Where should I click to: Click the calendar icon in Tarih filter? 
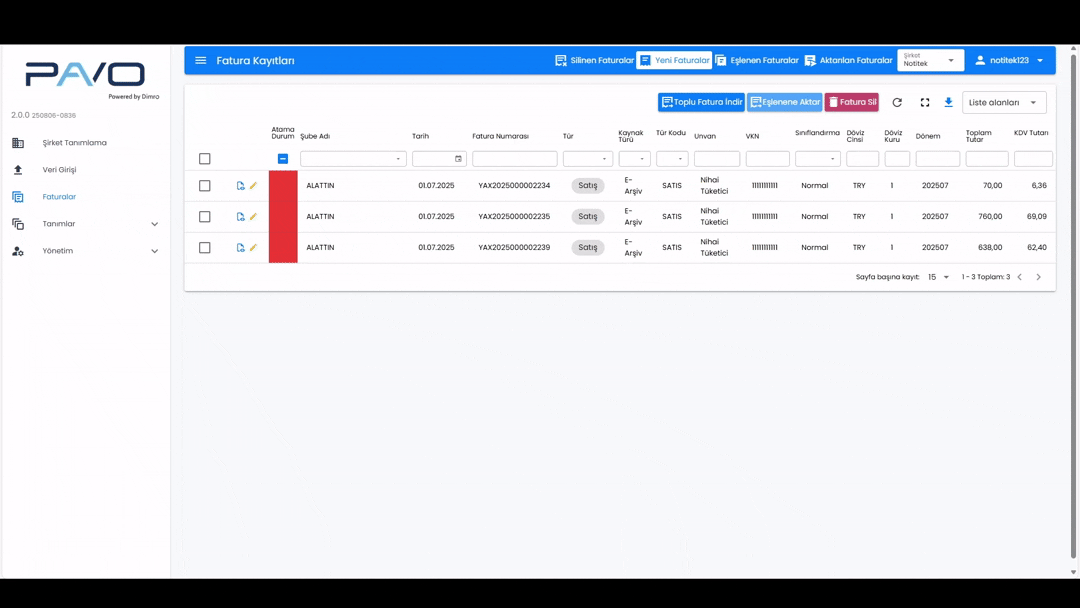[458, 159]
